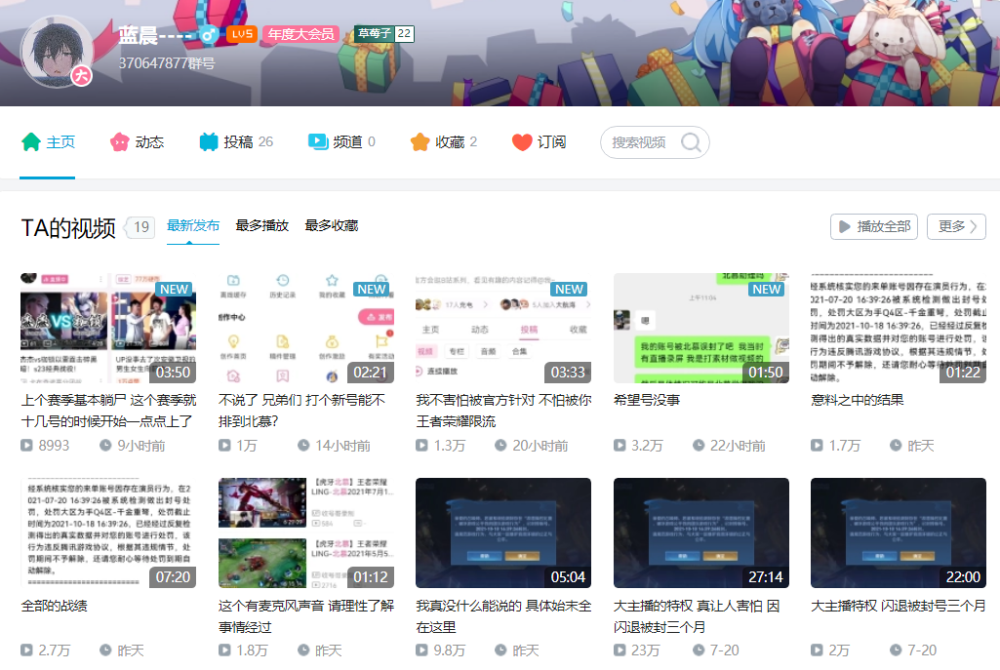Click the orange 收藏 star icon

click(x=420, y=142)
